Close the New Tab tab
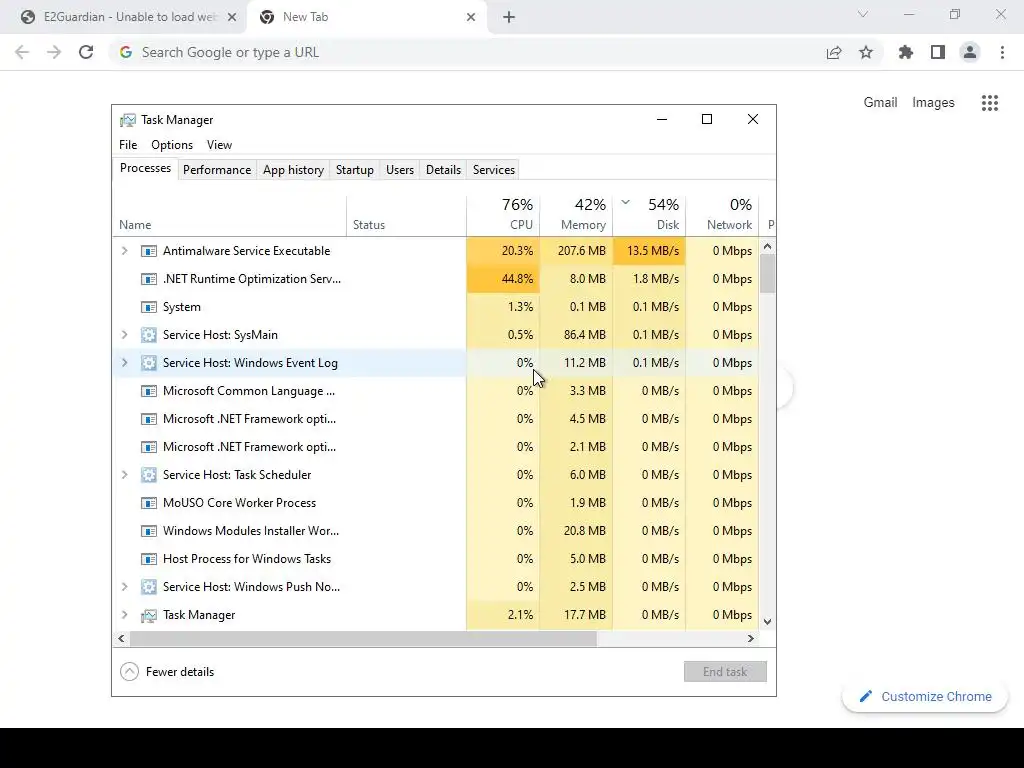The height and width of the screenshot is (768, 1024). [471, 17]
